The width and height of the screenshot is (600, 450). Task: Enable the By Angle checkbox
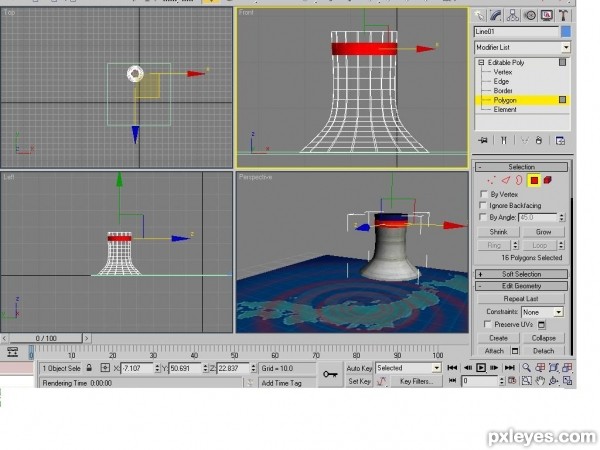[x=484, y=217]
